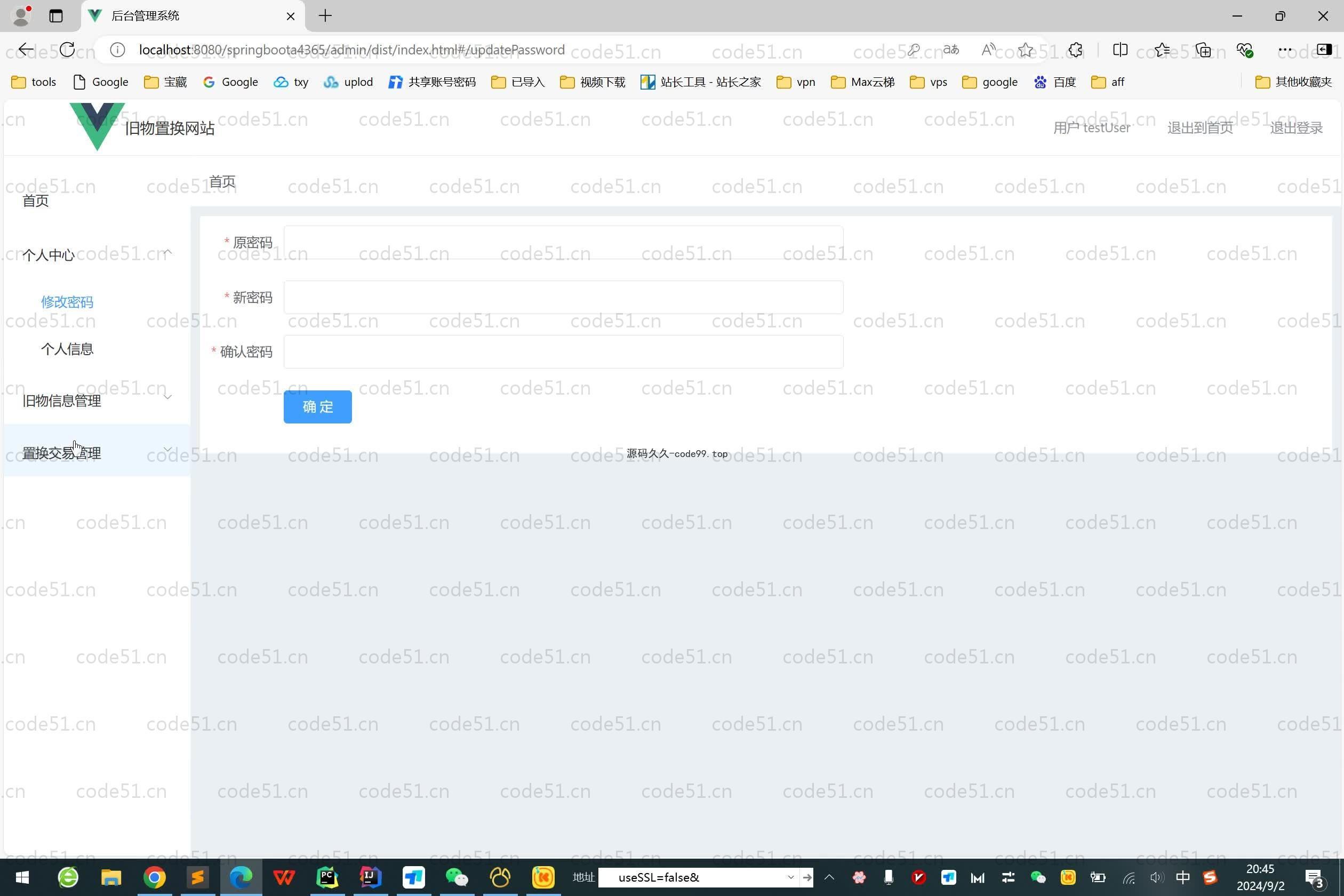Open the favorites list icon
The height and width of the screenshot is (896, 1344).
[1162, 50]
